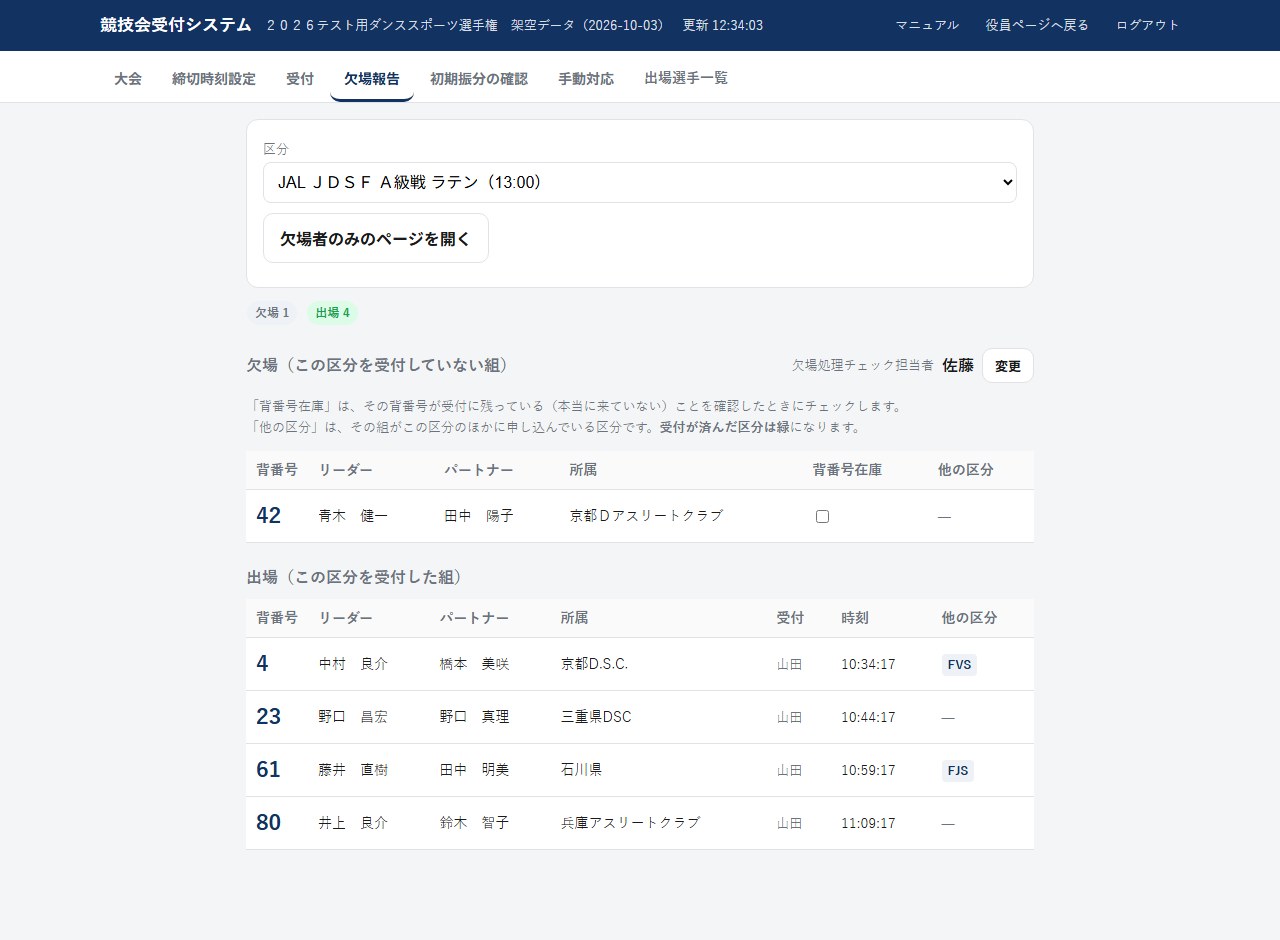Select bib number 42 in absent table
1280x940 pixels.
(x=269, y=516)
